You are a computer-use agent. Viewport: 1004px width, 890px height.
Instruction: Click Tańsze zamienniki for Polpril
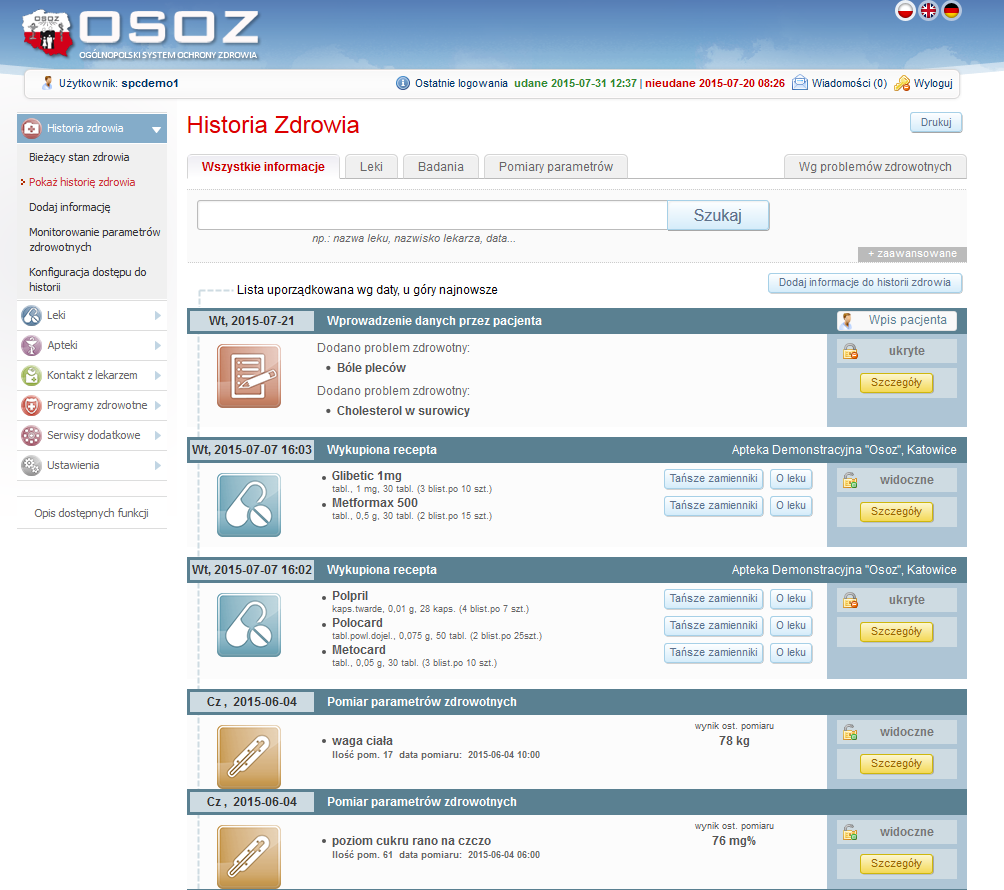714,599
